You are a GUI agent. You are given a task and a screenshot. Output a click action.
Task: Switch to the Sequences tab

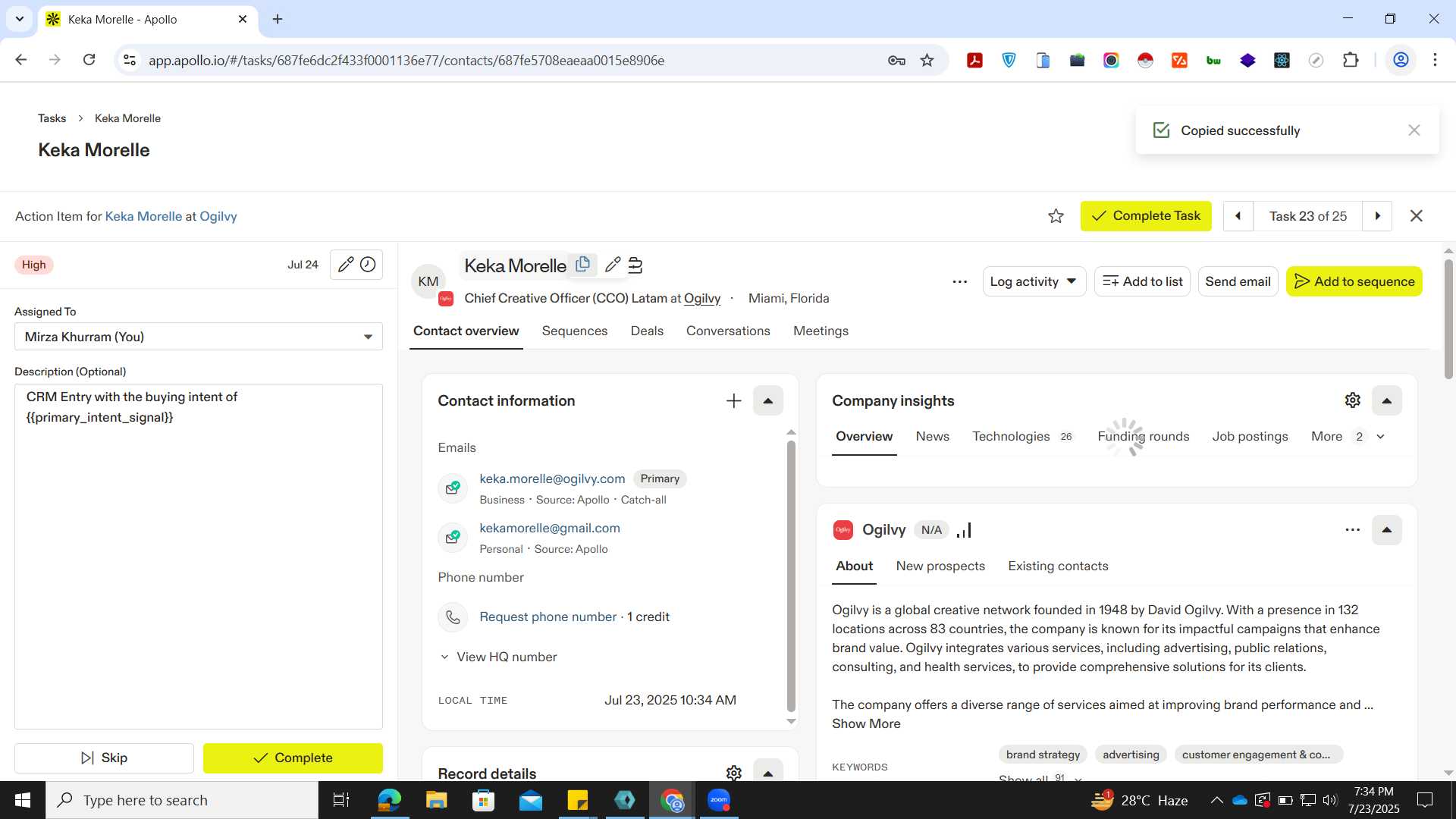(x=574, y=331)
